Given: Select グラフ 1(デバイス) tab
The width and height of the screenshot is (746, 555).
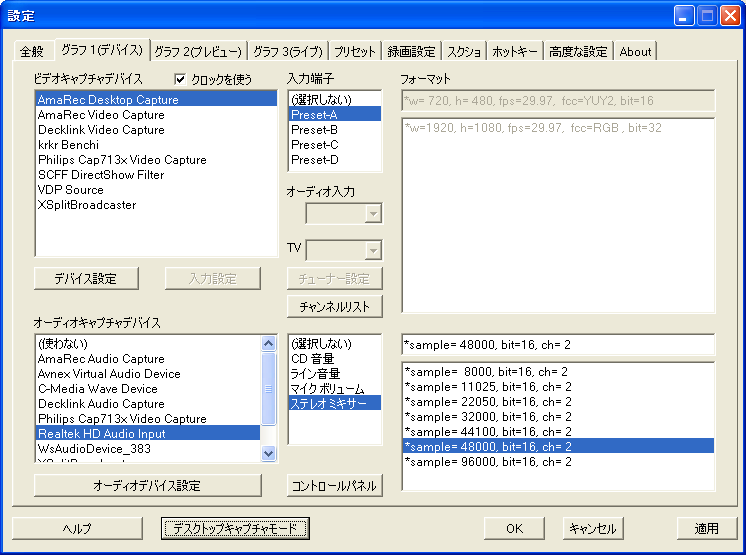Looking at the screenshot, I should (102, 49).
